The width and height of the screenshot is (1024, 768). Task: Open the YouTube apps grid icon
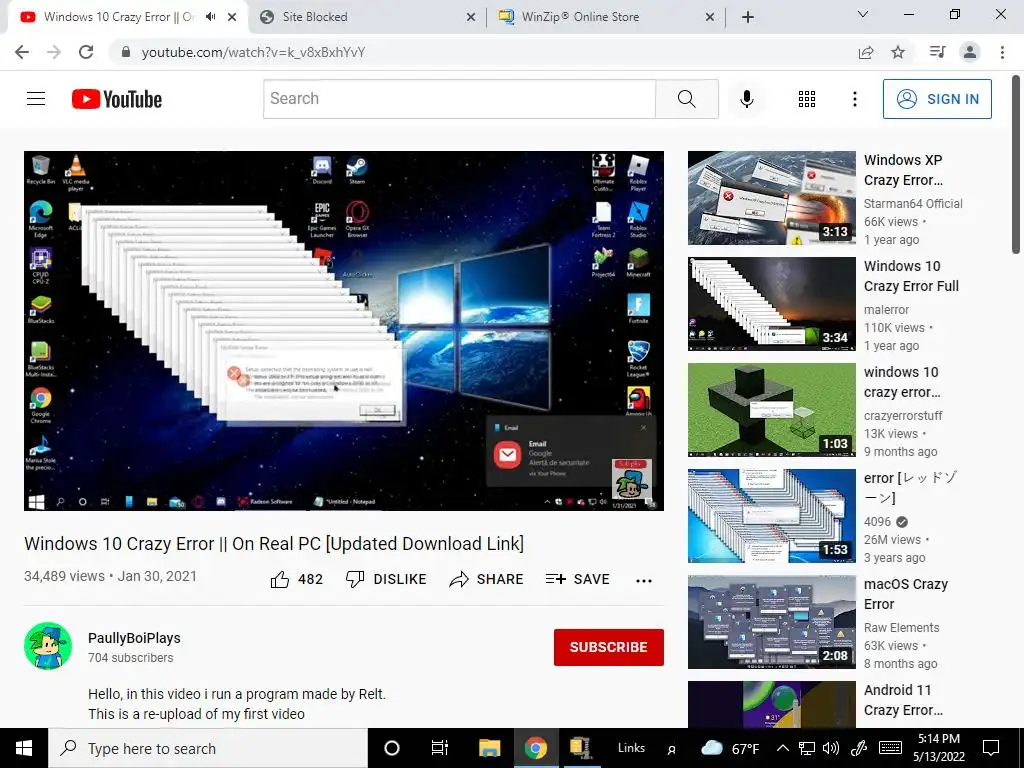pos(807,99)
